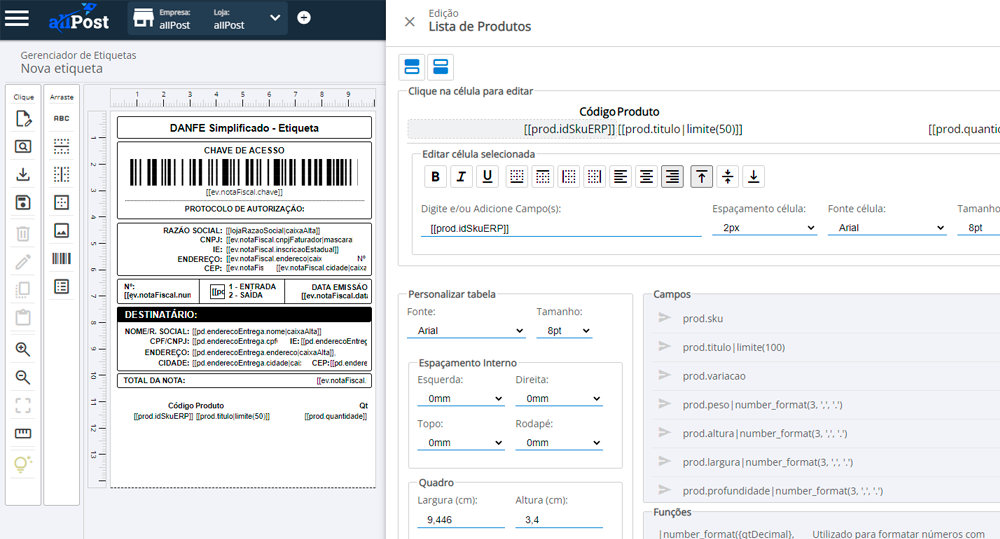
Task: Click the [[prod.titulo|limite(50)]] table cell
Action: tap(680, 129)
